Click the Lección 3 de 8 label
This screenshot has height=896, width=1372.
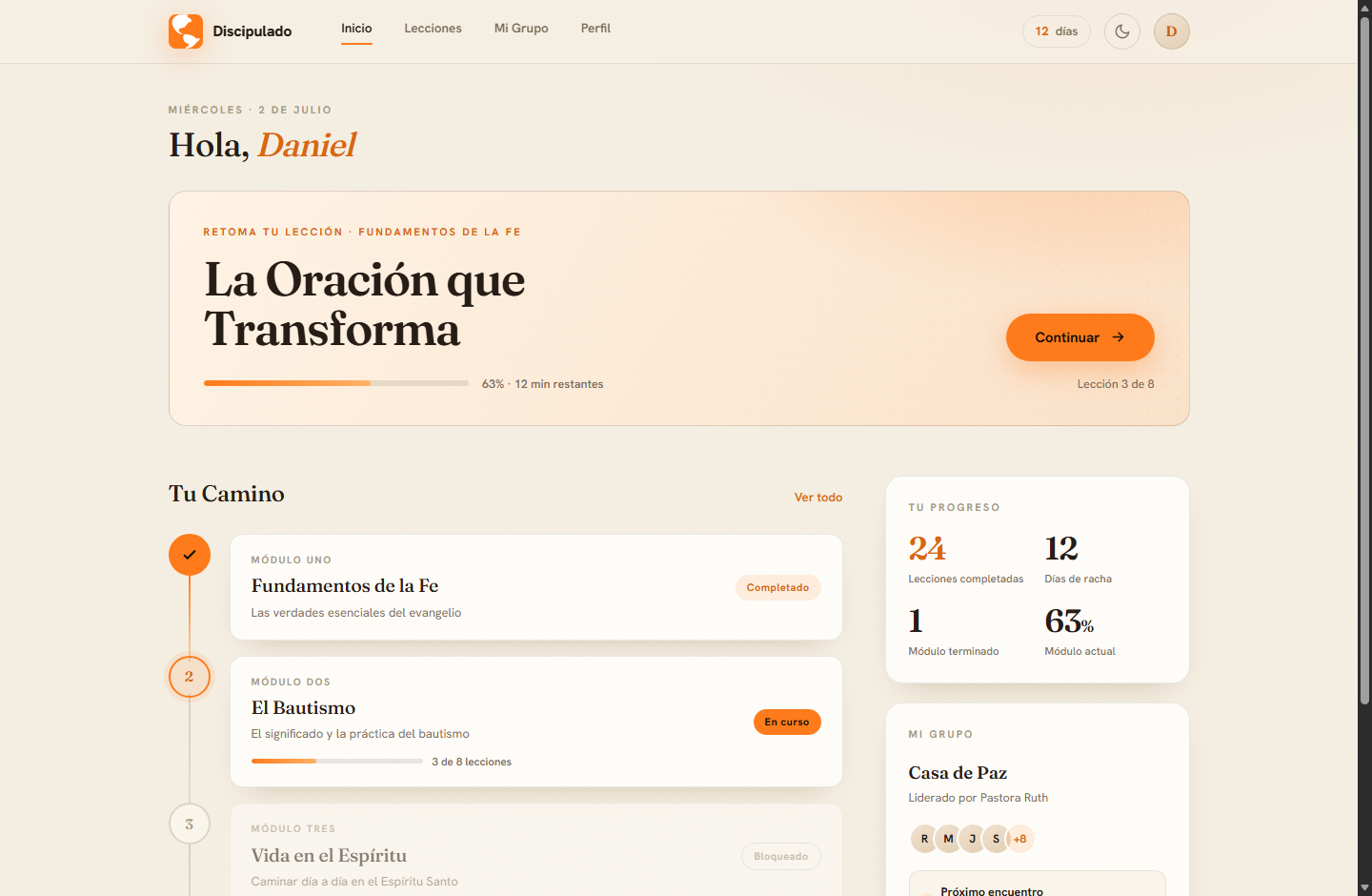pos(1116,384)
